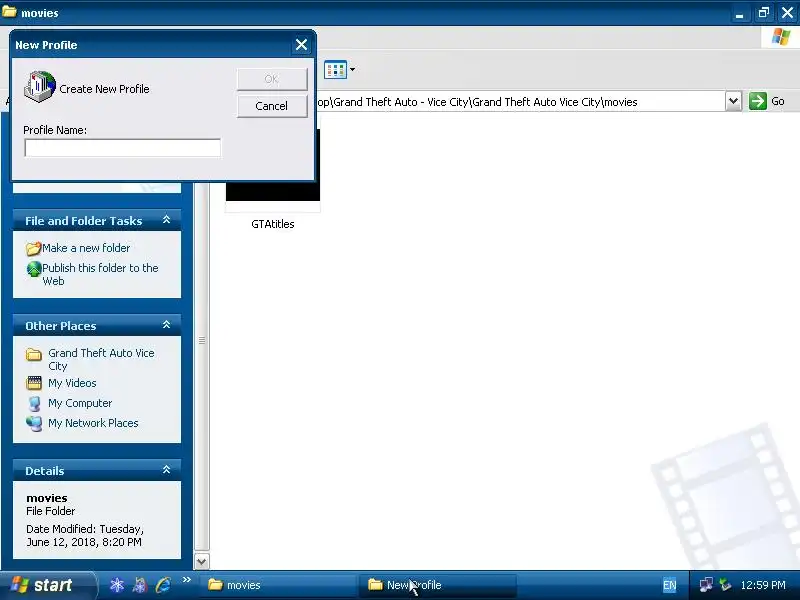Image resolution: width=800 pixels, height=600 pixels.
Task: Open Grand Theft Auto Vice City link
Action: [x=101, y=359]
